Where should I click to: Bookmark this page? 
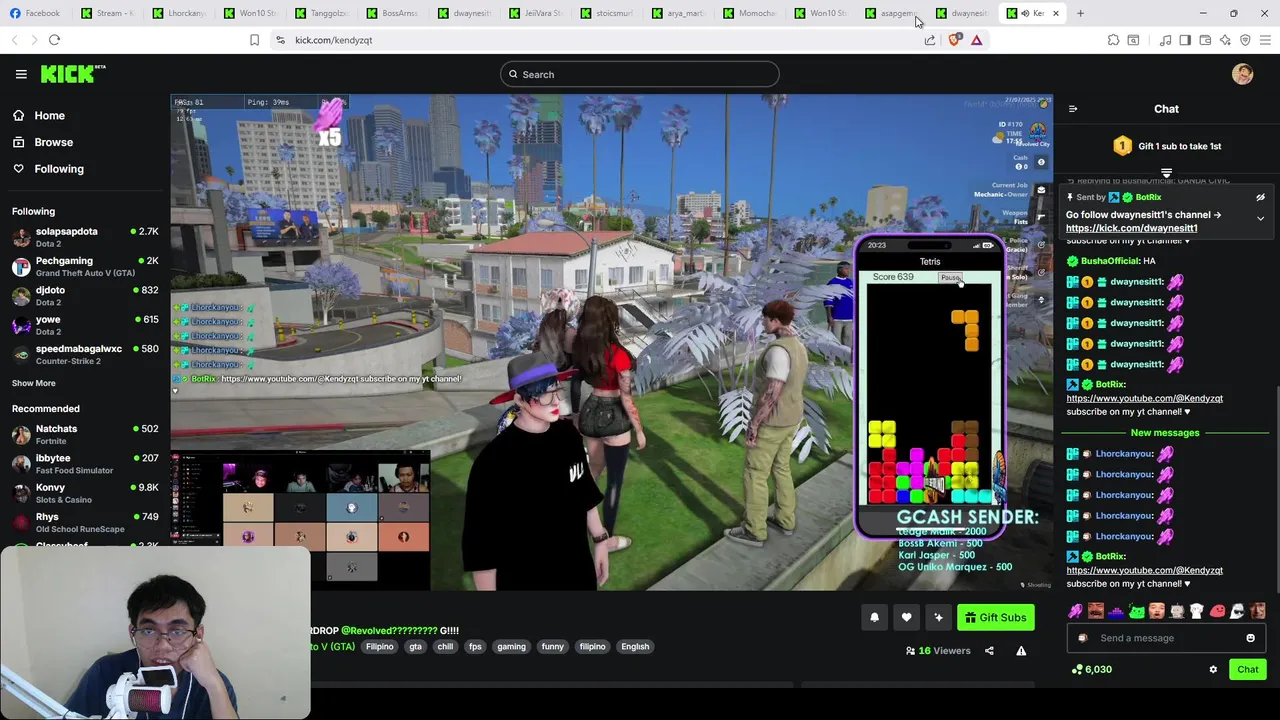click(254, 40)
